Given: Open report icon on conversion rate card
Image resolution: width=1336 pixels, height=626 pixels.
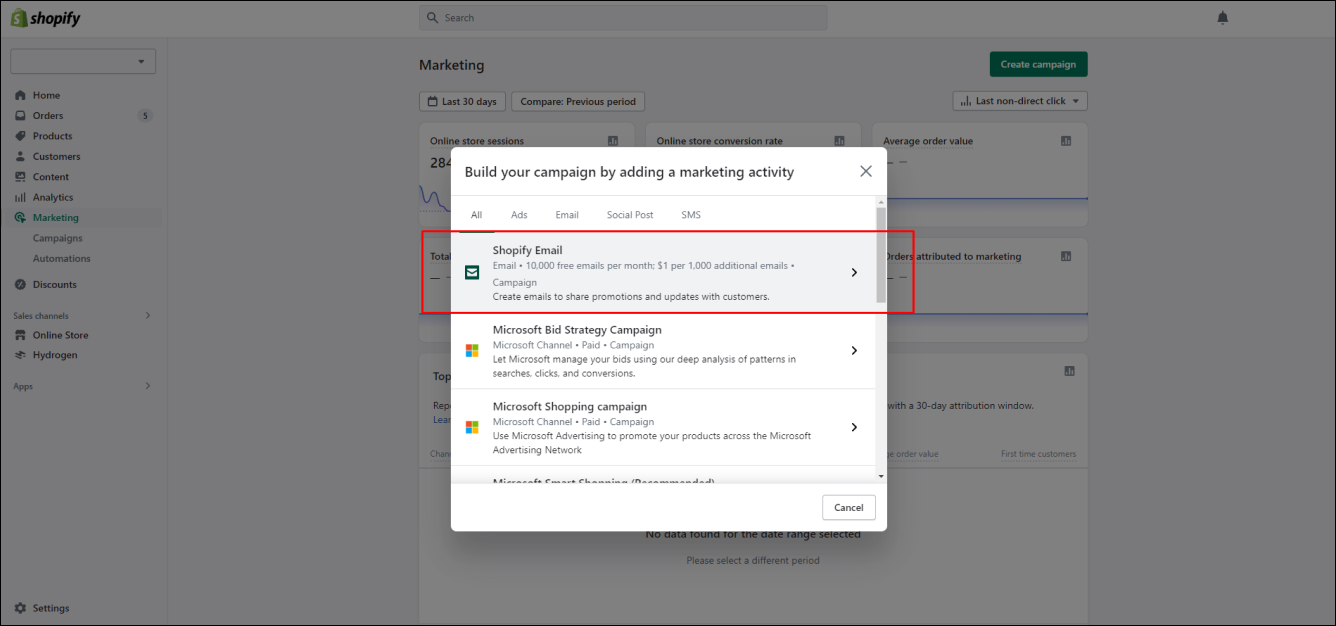Looking at the screenshot, I should (840, 141).
